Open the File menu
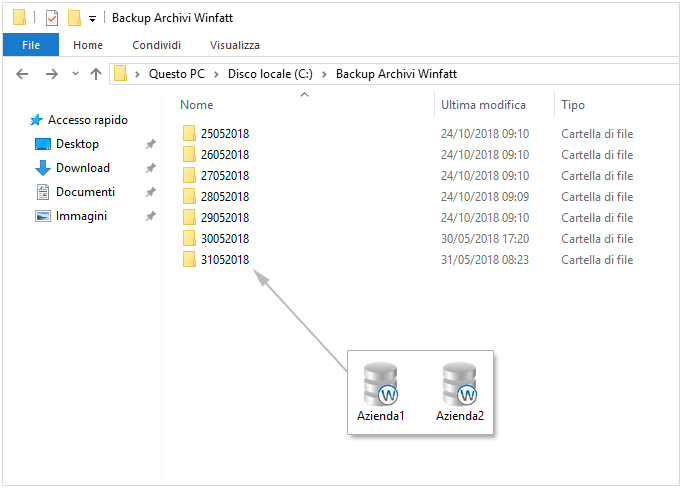 tap(31, 45)
